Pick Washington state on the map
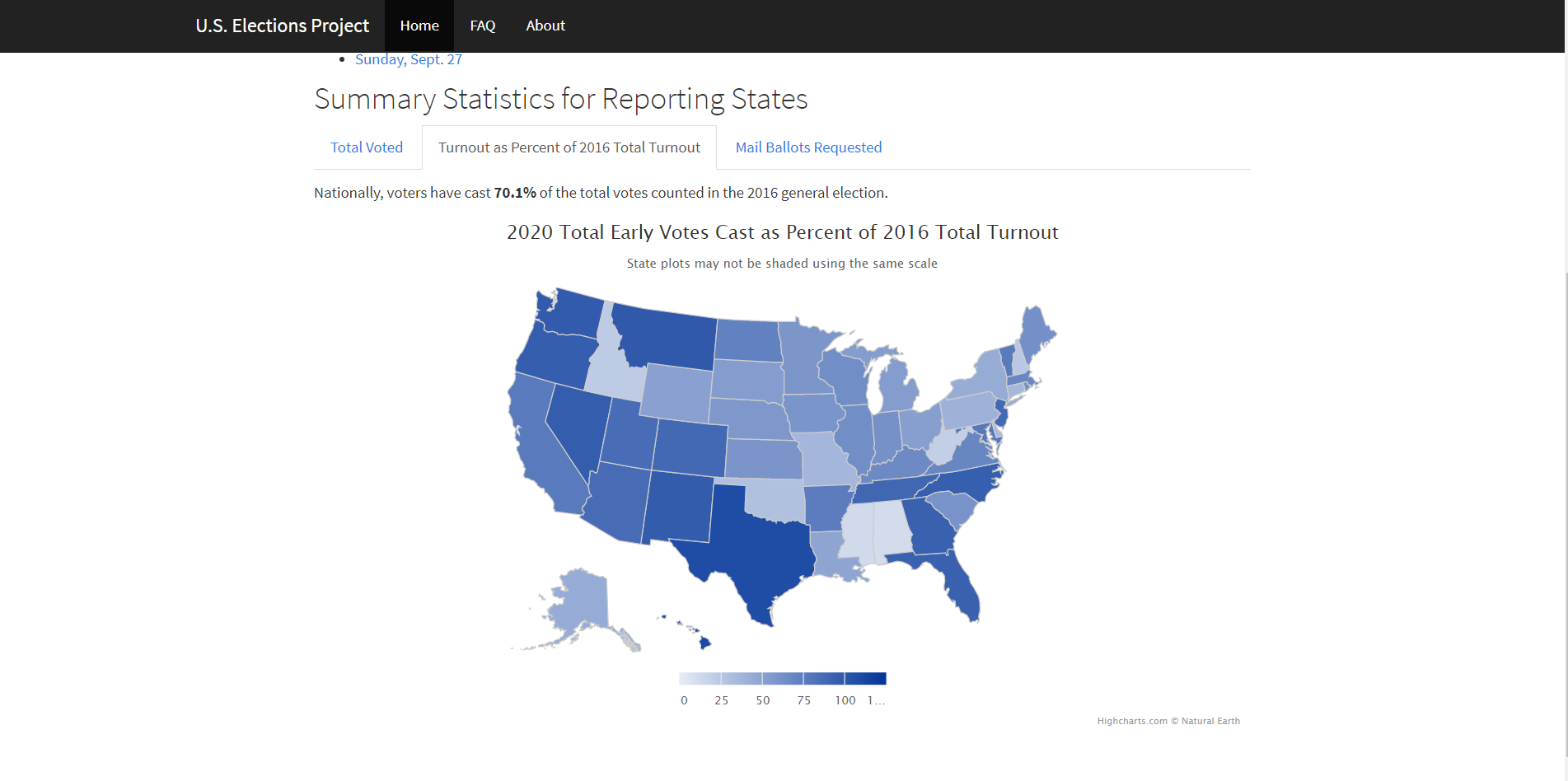The height and width of the screenshot is (781, 1568). click(573, 313)
